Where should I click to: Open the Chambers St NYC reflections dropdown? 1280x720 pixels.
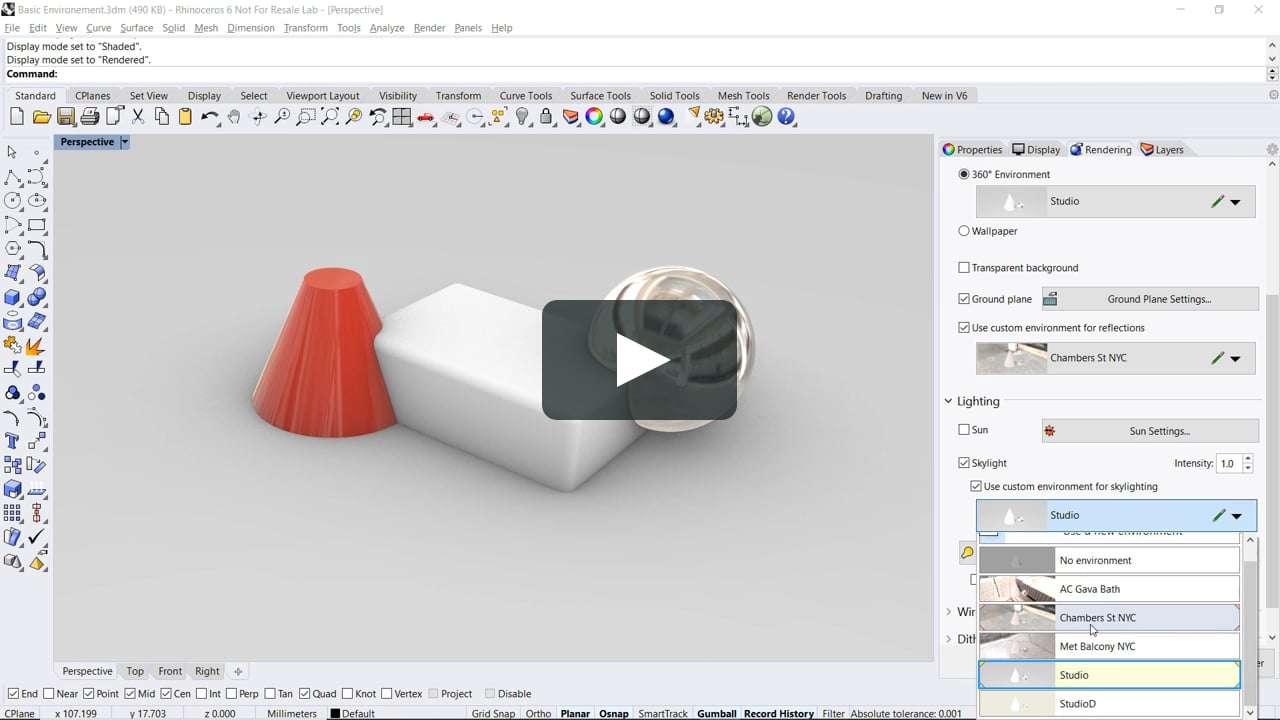(1235, 358)
